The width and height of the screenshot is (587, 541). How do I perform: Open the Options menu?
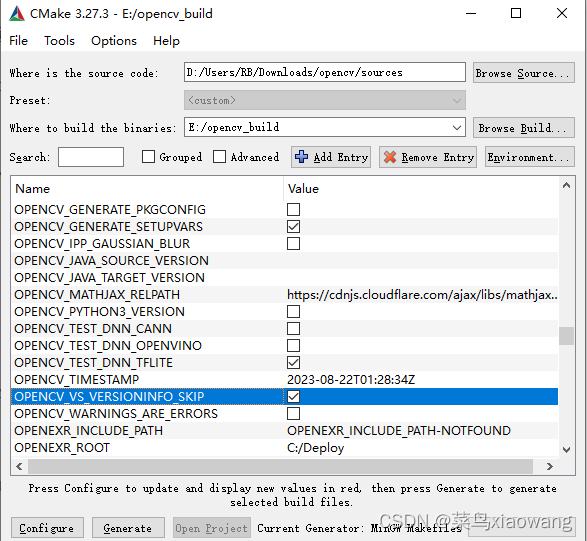(114, 40)
